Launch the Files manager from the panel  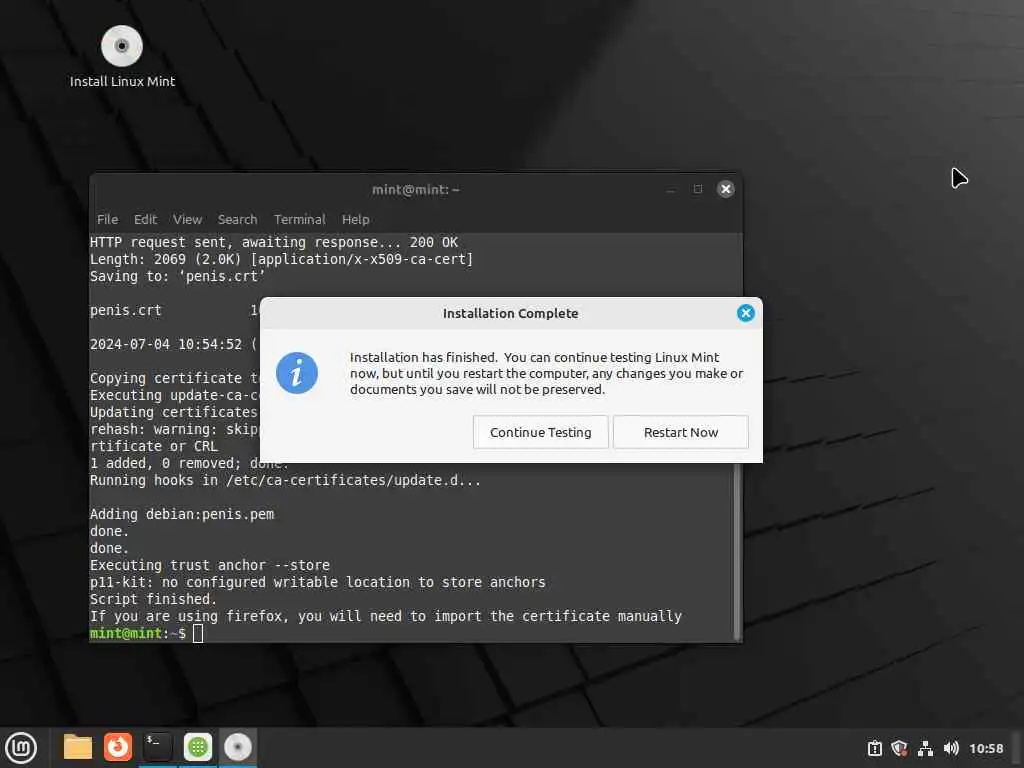click(78, 747)
